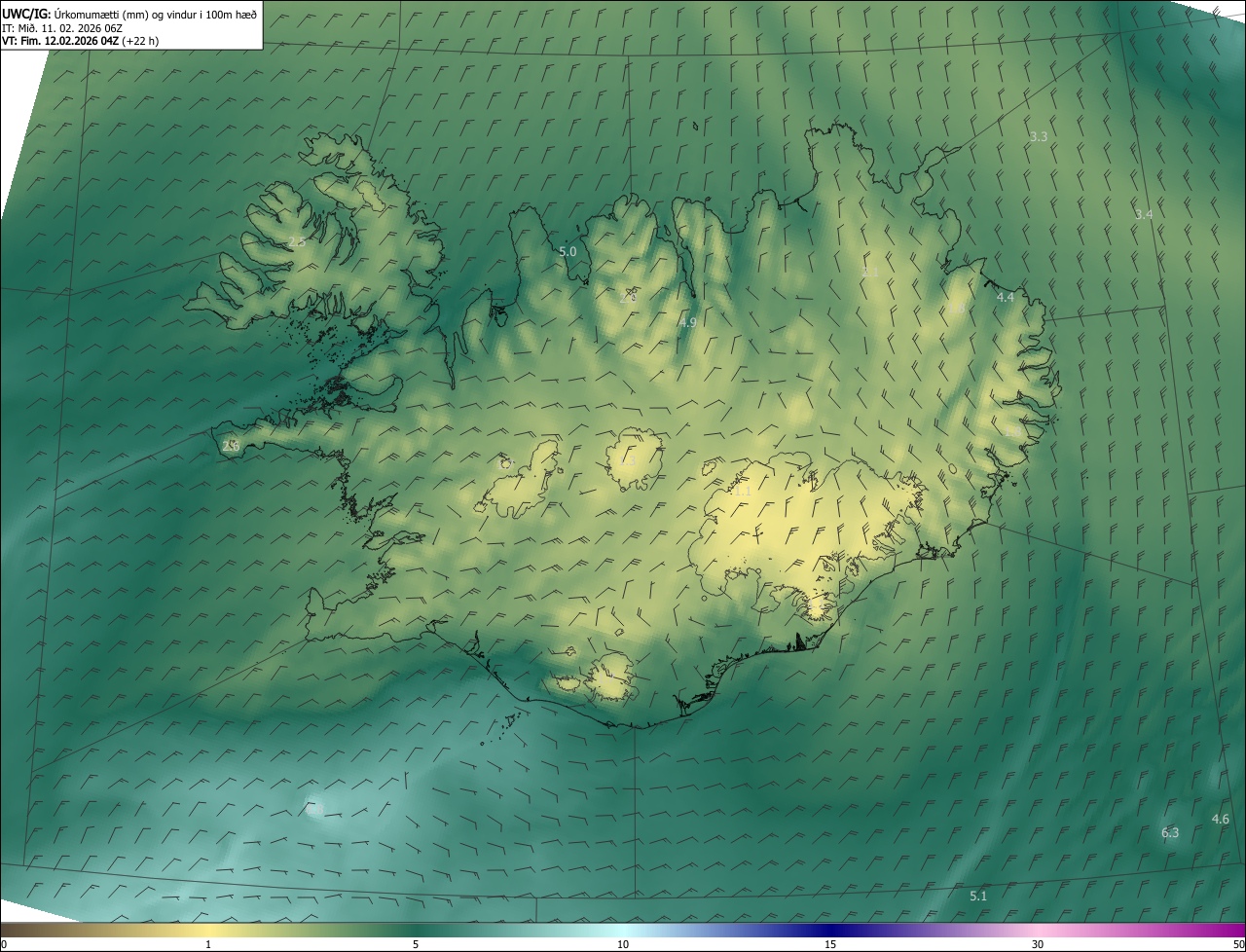Viewport: 1246px width, 952px height.
Task: Select the 6.3 value in the southeast corner
Action: 1170,832
